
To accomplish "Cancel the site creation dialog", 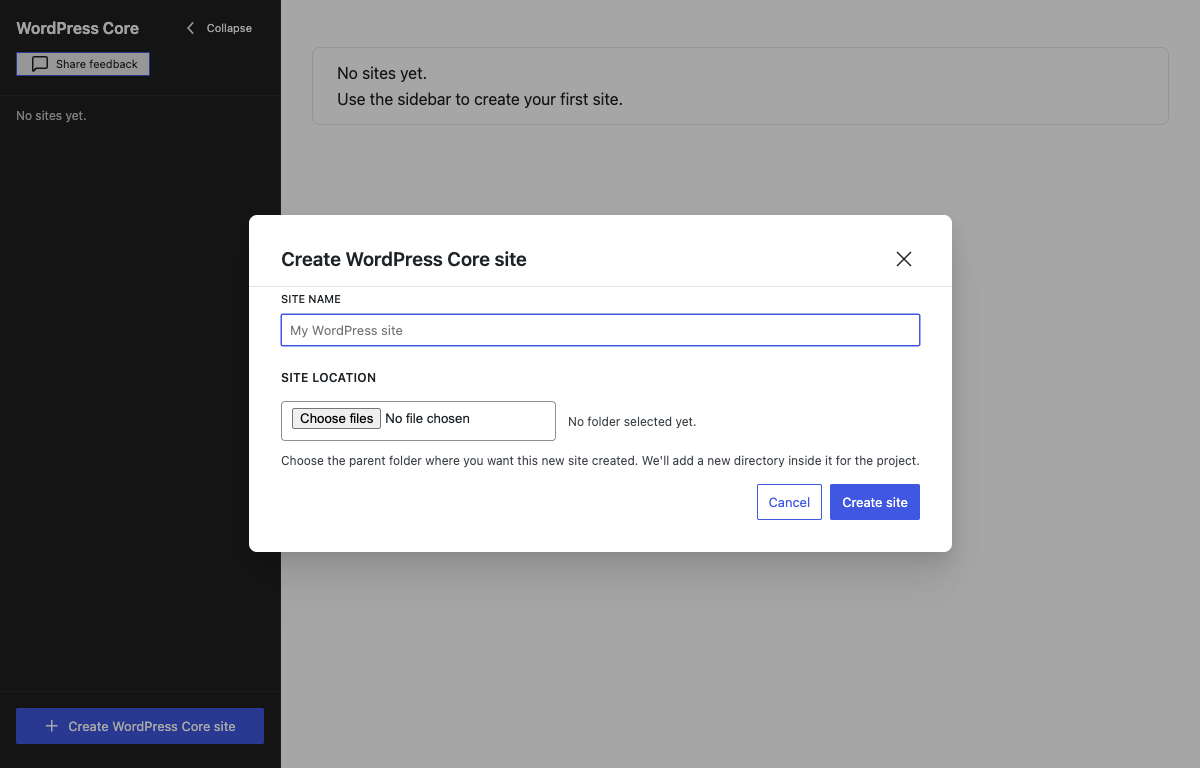I will point(789,502).
